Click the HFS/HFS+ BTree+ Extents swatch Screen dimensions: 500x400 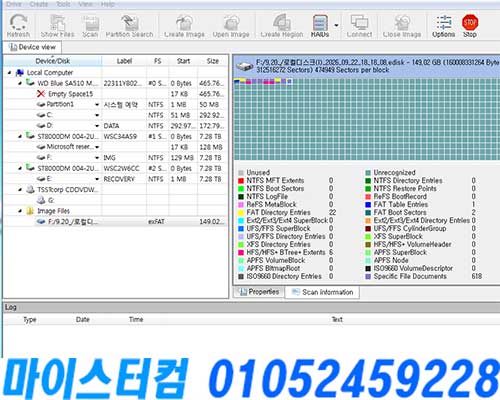(x=241, y=253)
